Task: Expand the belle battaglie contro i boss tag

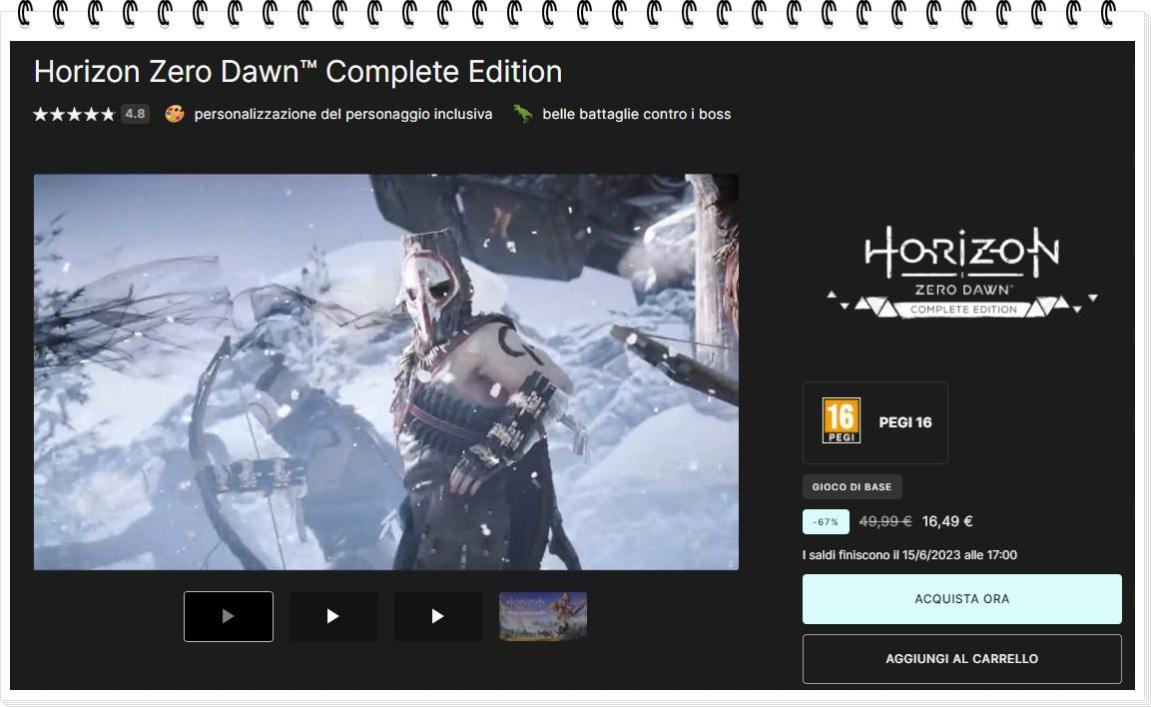Action: [x=634, y=113]
